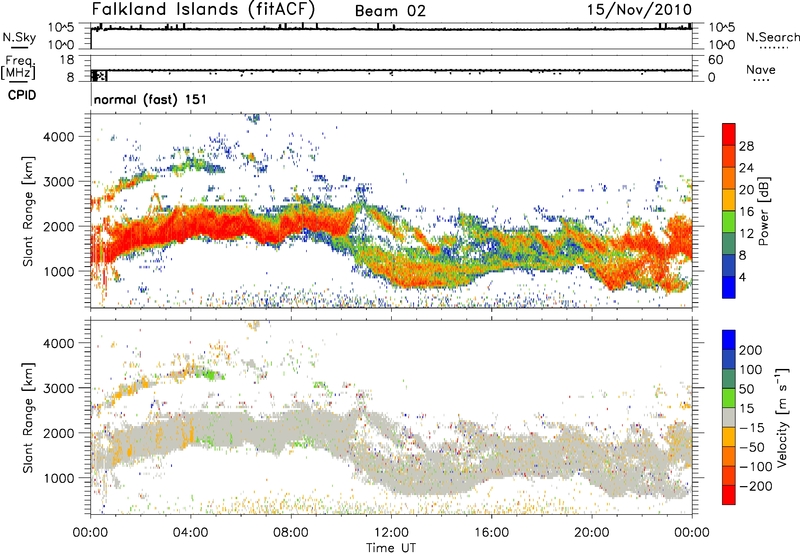This screenshot has width=800, height=554.
Task: Click the 'Slant Range [km]' label of the Velocity panel
Action: coord(28,418)
